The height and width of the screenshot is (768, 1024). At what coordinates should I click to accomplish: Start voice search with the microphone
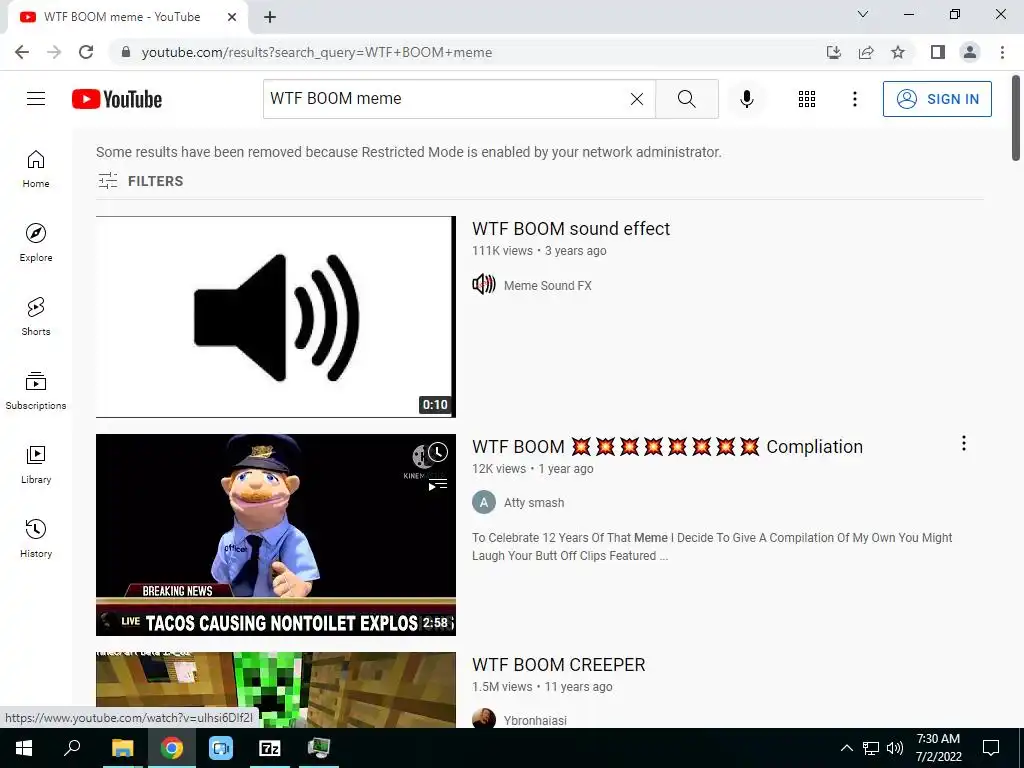746,99
